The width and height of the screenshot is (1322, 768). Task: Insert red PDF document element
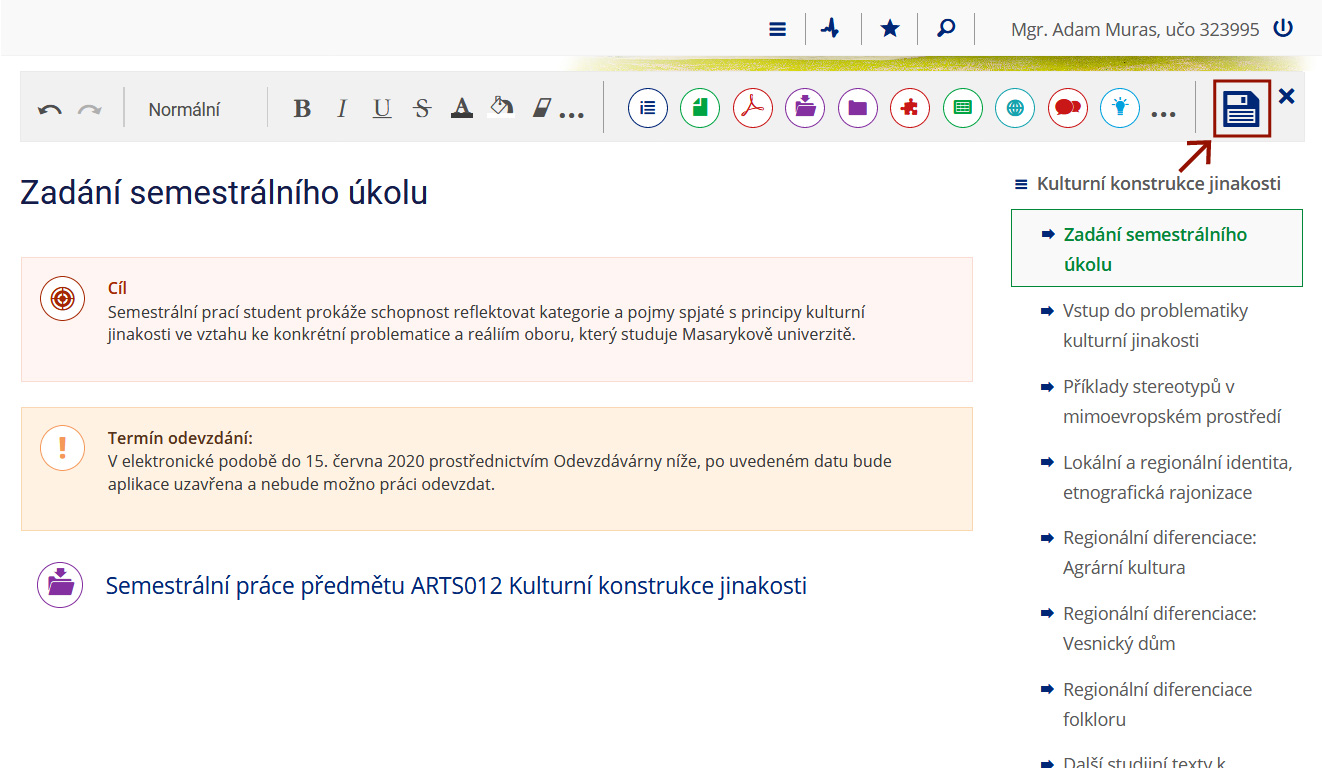[x=753, y=108]
